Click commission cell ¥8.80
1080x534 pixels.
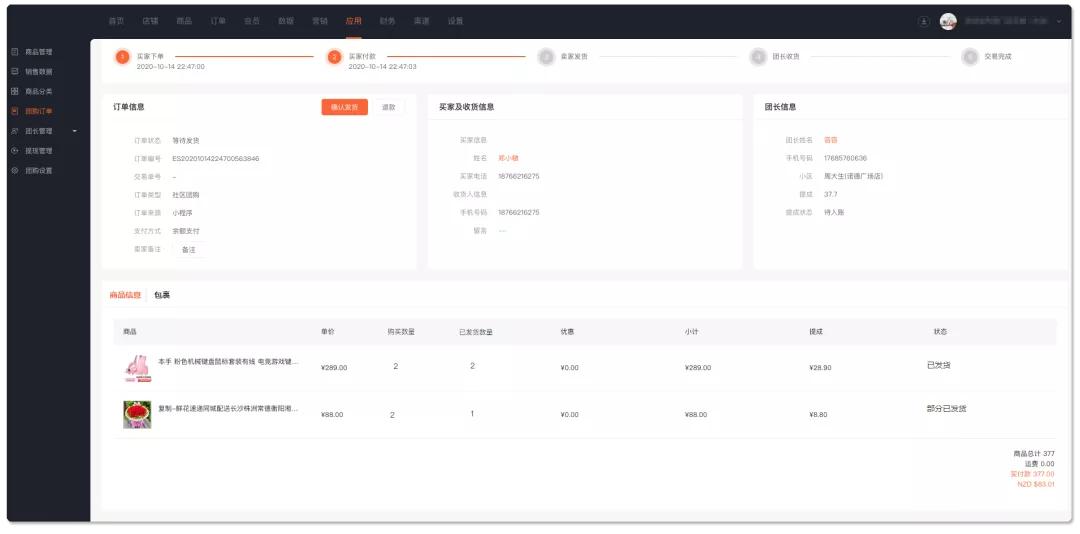pyautogui.click(x=818, y=415)
